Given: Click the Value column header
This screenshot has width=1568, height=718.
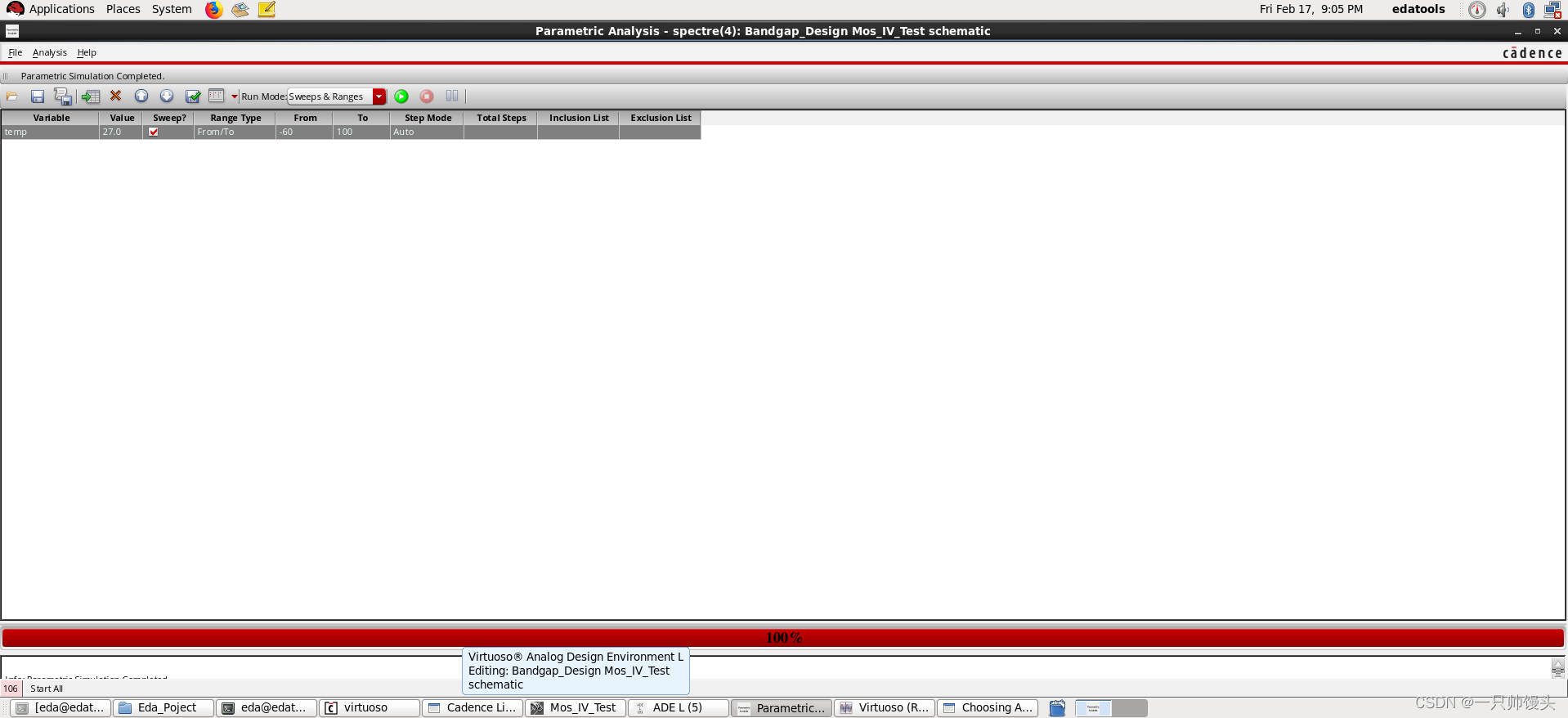Looking at the screenshot, I should point(122,118).
